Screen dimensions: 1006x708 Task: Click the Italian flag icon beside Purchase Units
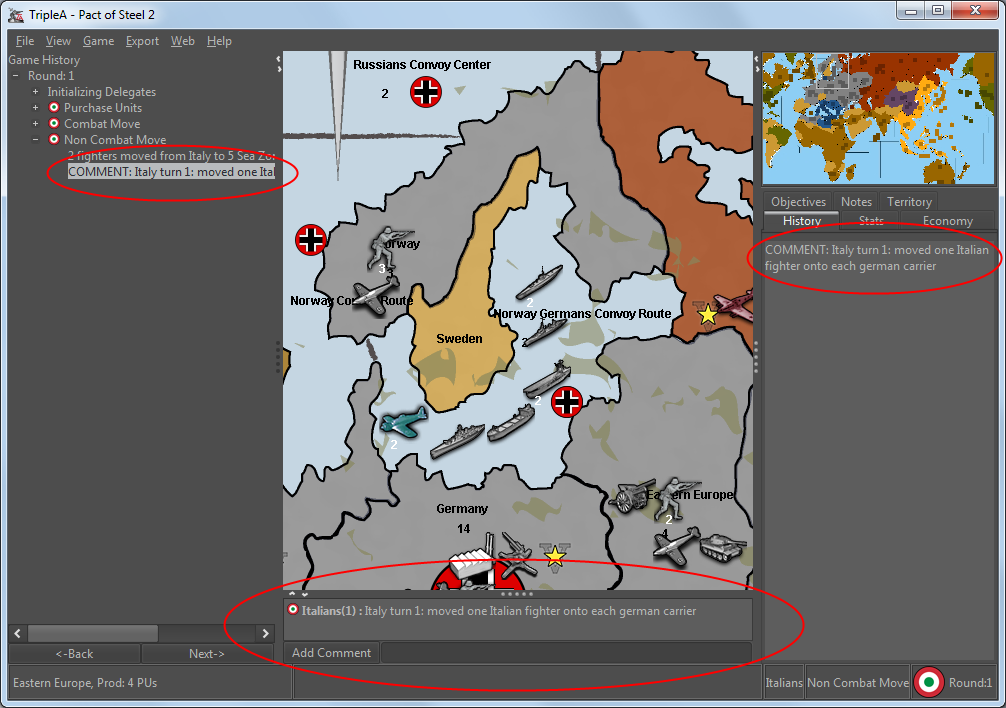(x=54, y=108)
